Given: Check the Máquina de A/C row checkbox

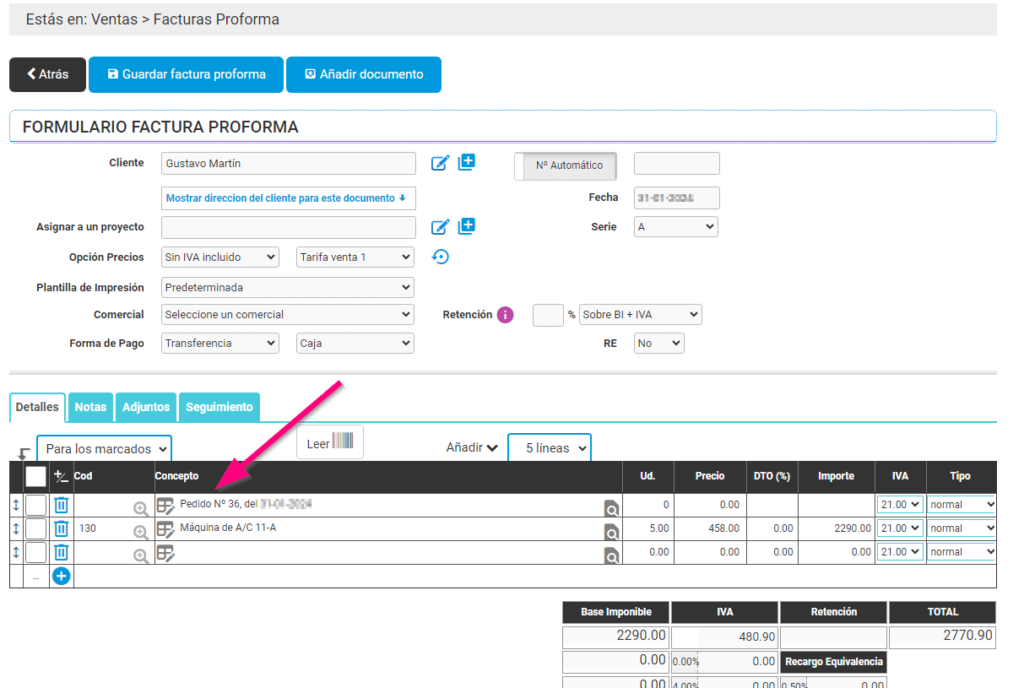Looking at the screenshot, I should coord(35,528).
